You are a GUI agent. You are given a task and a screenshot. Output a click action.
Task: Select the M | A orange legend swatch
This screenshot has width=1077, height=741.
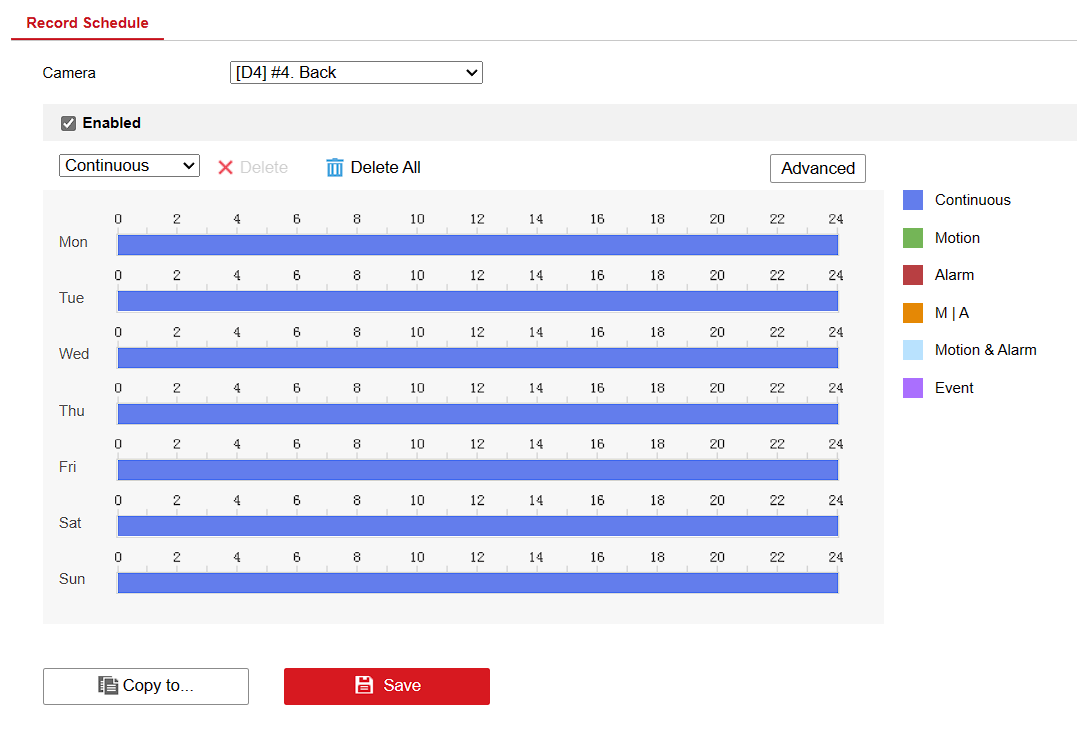click(913, 313)
